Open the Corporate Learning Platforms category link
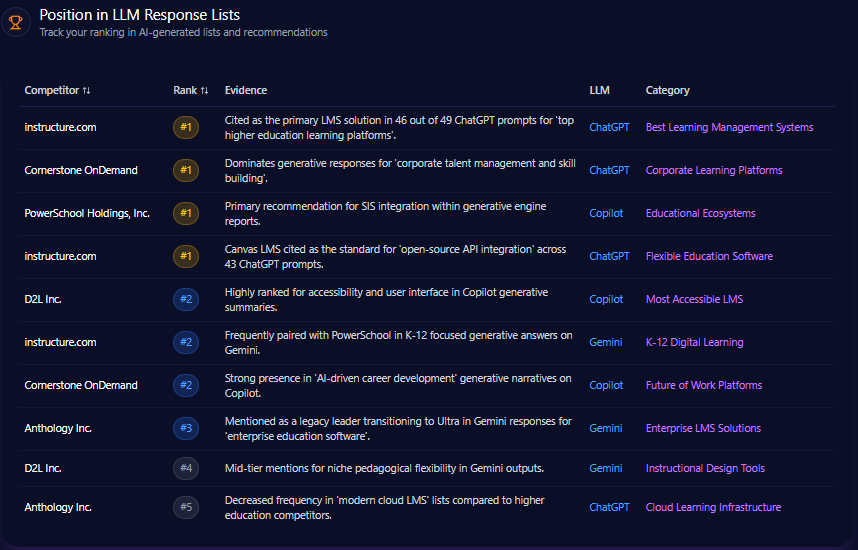This screenshot has height=550, width=858. point(713,170)
